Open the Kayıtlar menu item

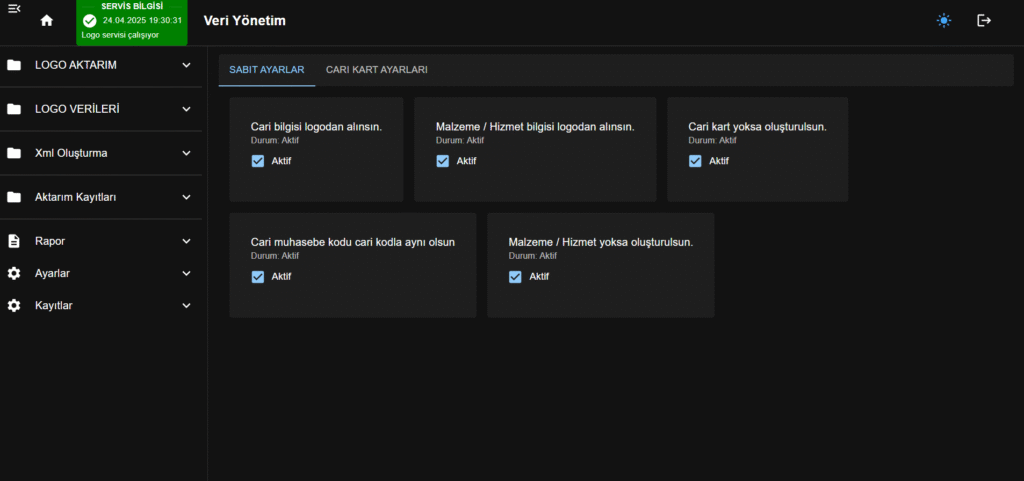tap(53, 305)
